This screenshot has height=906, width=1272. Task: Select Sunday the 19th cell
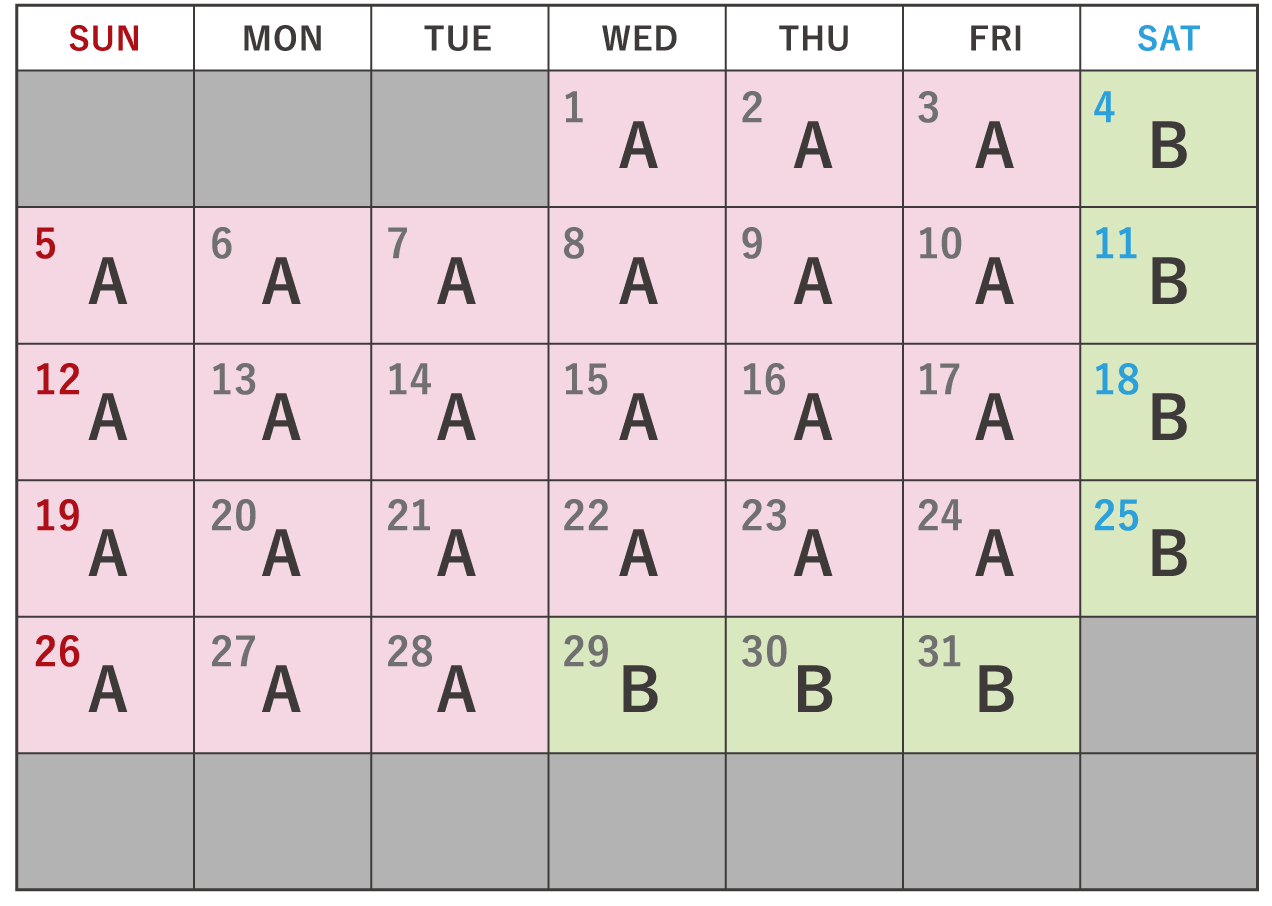click(105, 549)
